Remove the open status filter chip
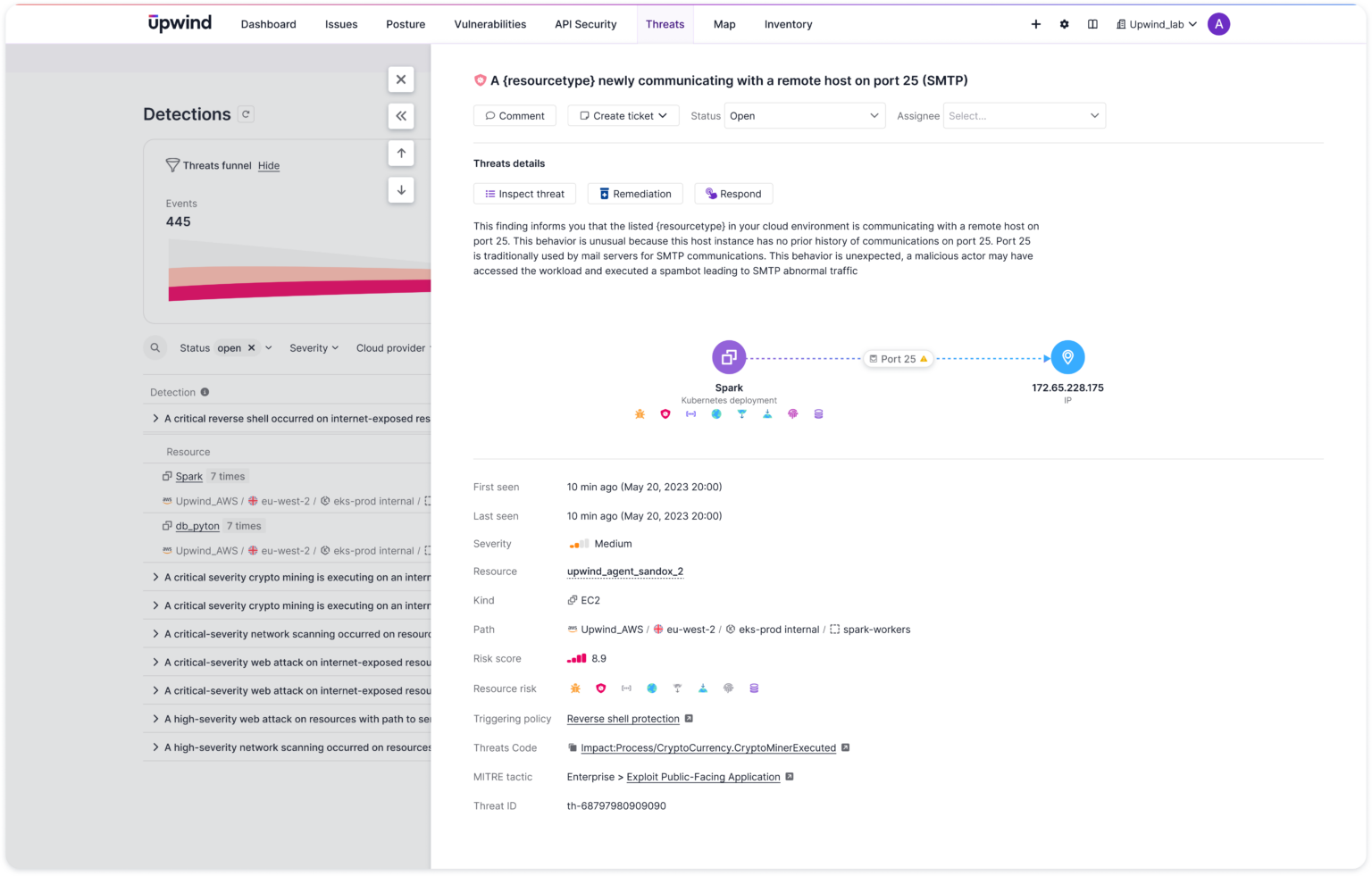This screenshot has height=876, width=1372. click(x=251, y=347)
